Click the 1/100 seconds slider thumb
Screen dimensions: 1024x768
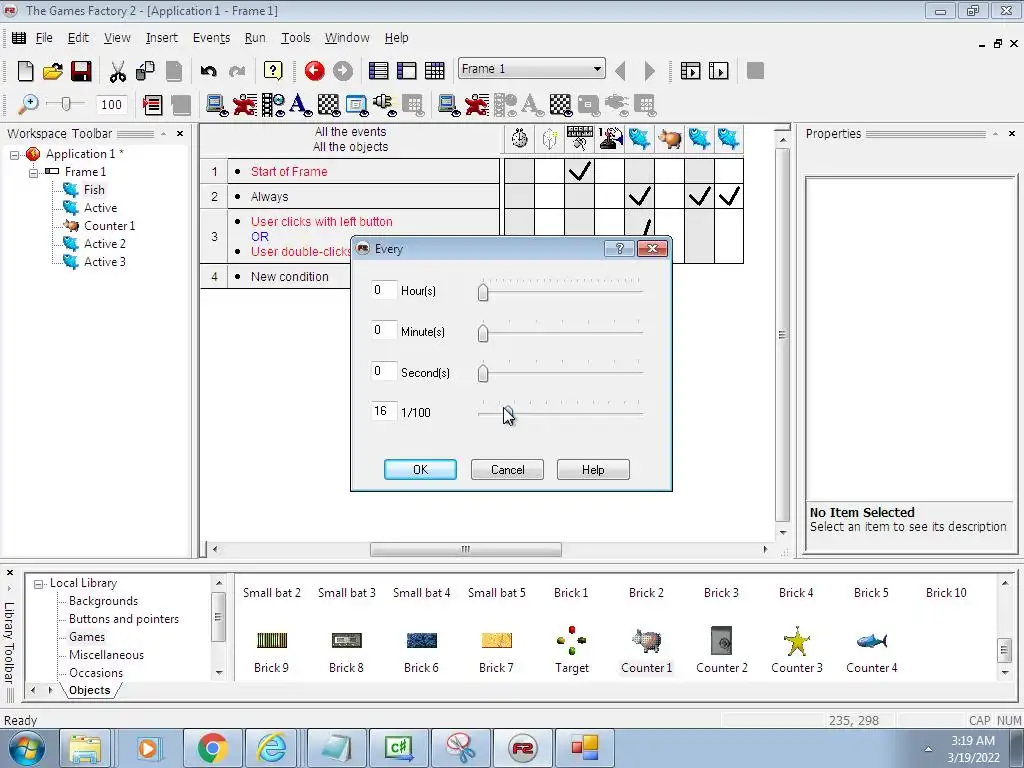508,414
